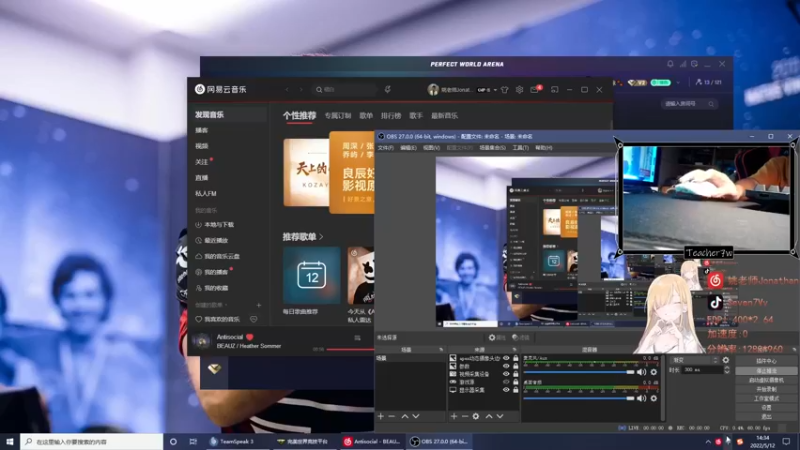This screenshot has width=800, height=450.
Task: Adjust the 麦克风/Aux volume slider
Action: coord(579,372)
